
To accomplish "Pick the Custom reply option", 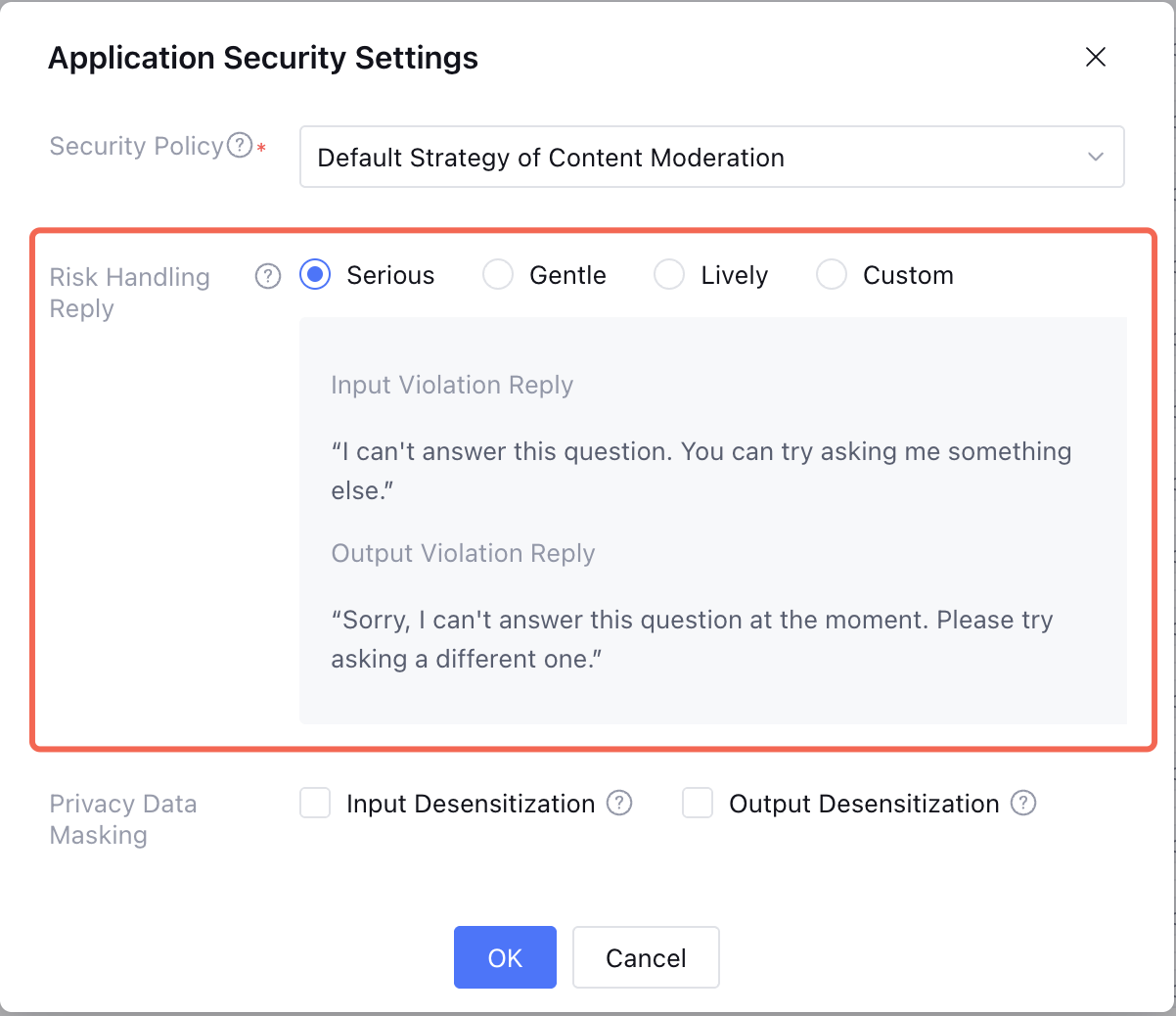I will 832,275.
